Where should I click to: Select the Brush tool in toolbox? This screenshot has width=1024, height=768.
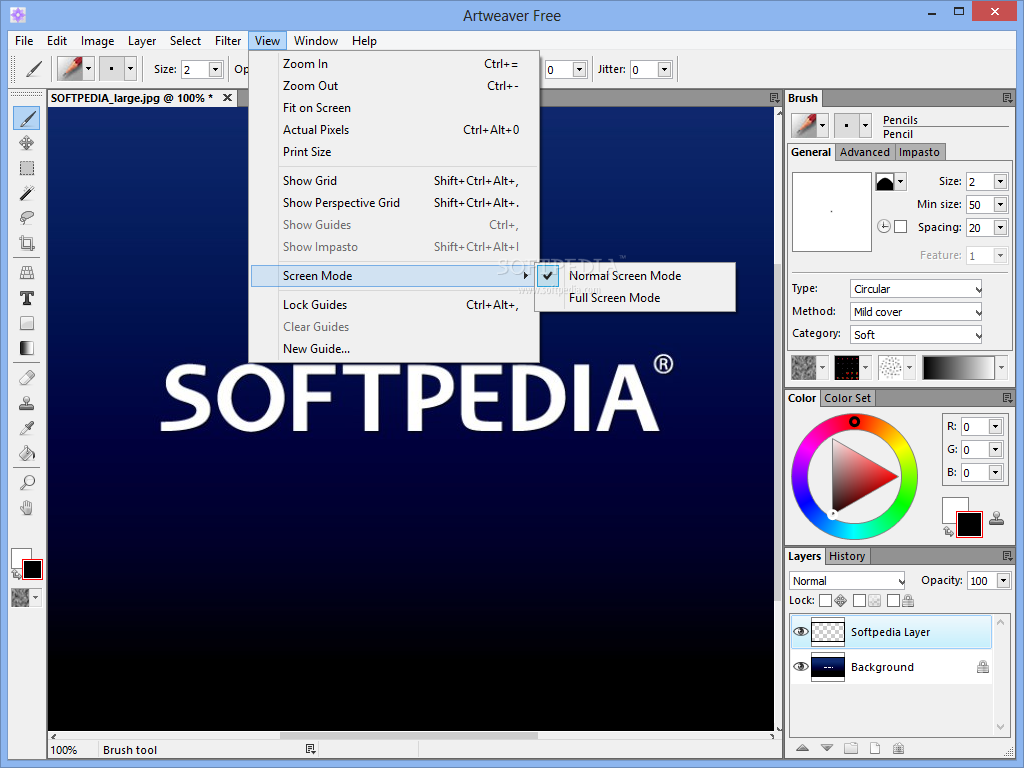pos(27,118)
